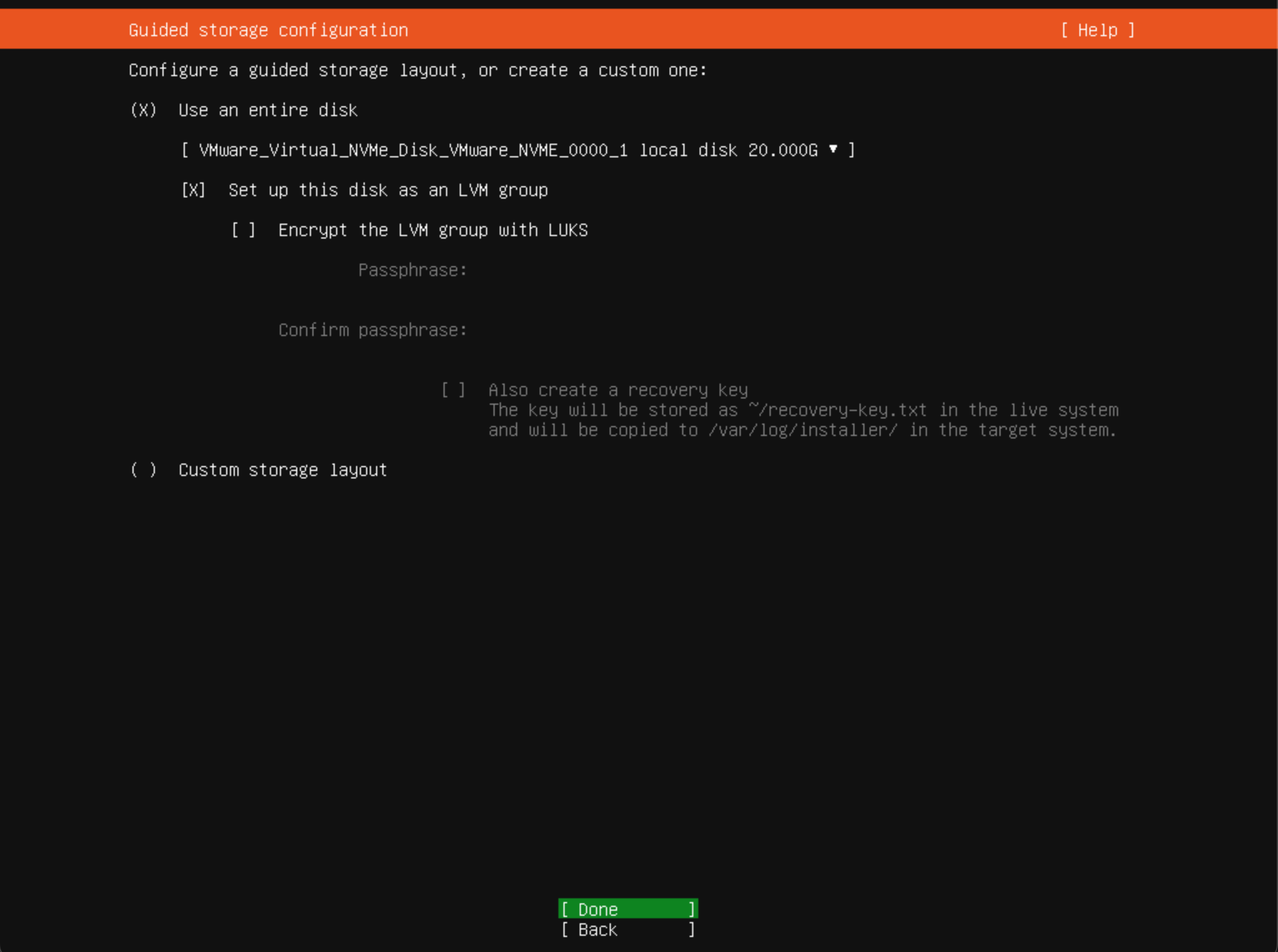Select the 'Custom storage layout' radio button
The image size is (1278, 952).
click(144, 470)
